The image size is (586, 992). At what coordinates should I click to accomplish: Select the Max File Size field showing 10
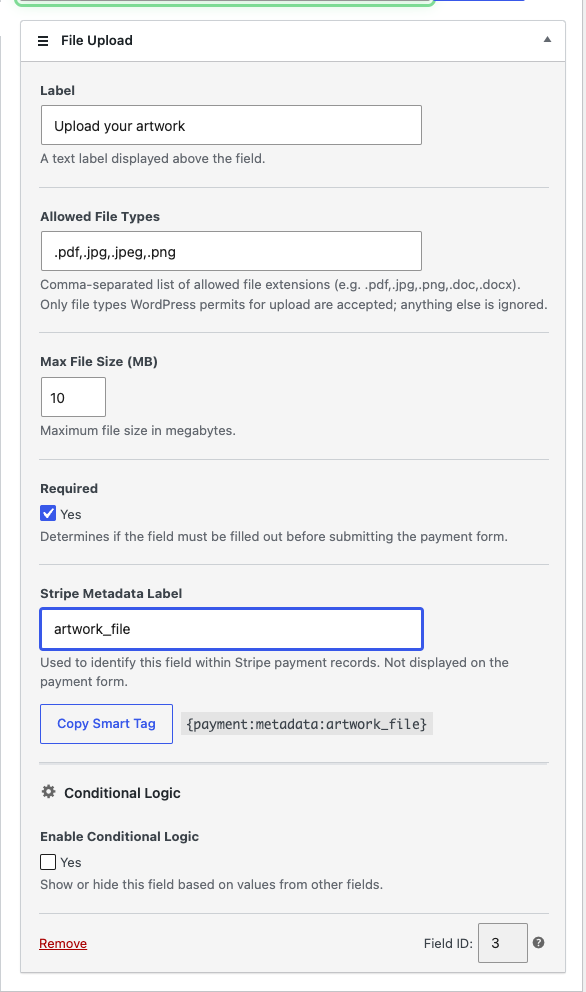pyautogui.click(x=73, y=397)
